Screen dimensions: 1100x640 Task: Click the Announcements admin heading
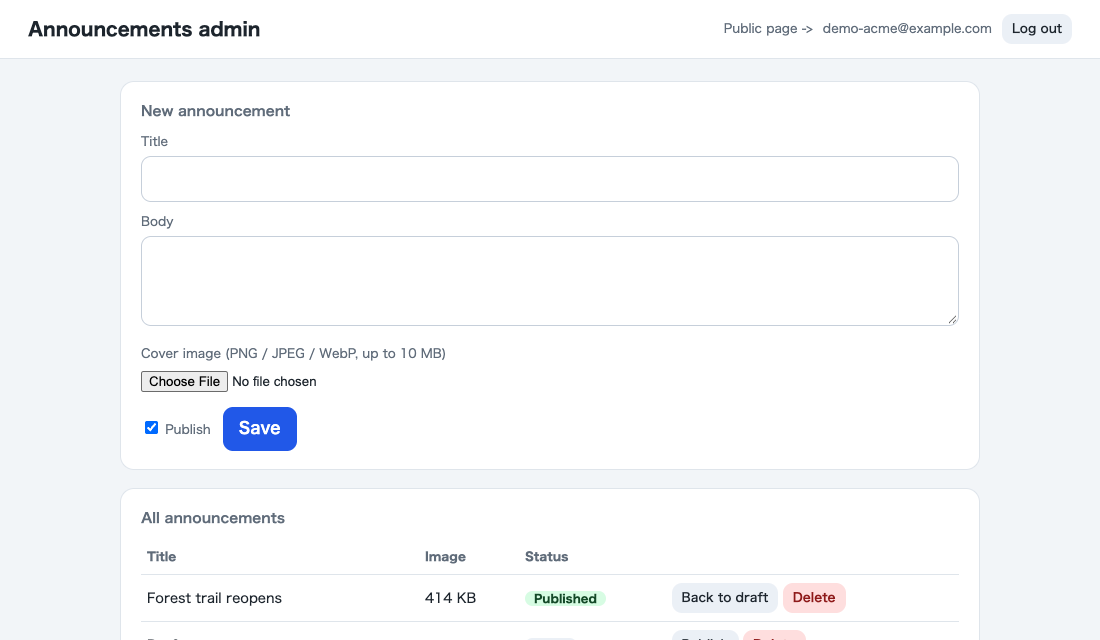(144, 29)
